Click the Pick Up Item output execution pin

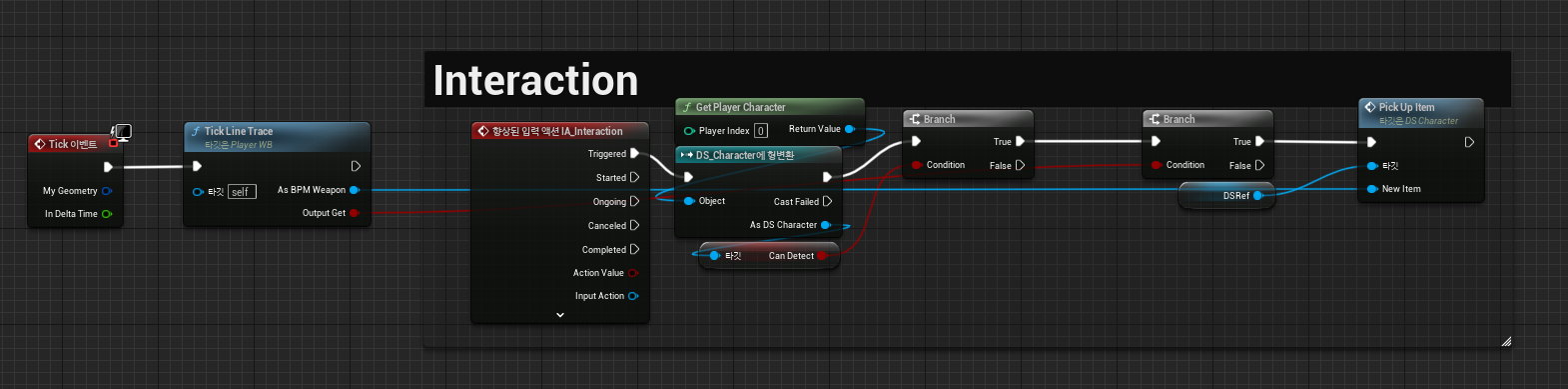tap(1469, 142)
